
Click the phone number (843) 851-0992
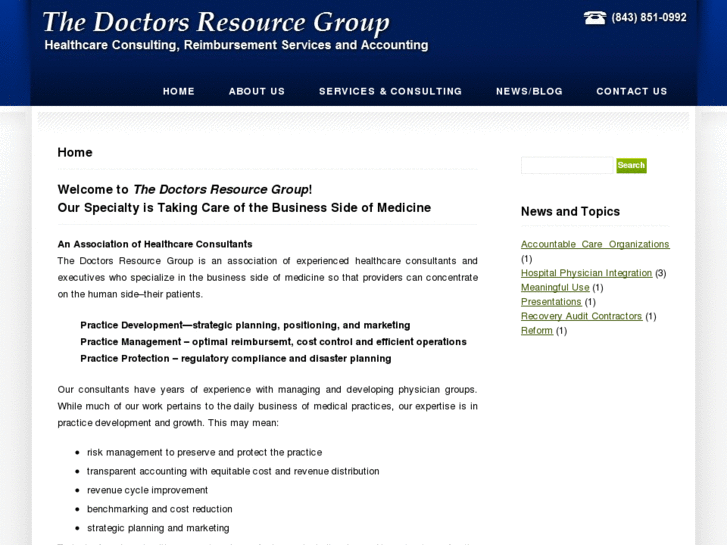[x=649, y=18]
